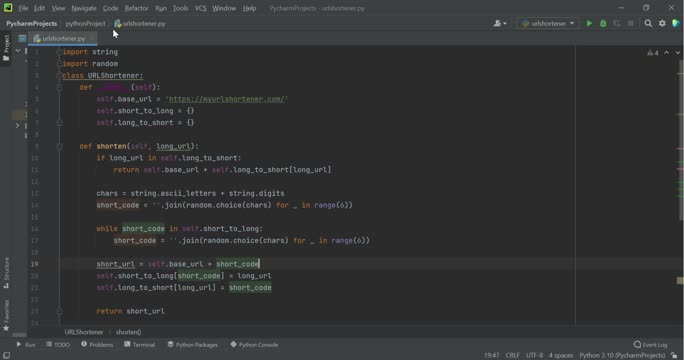This screenshot has height=360, width=684.
Task: Start debugging with the bug icon
Action: pos(603,24)
